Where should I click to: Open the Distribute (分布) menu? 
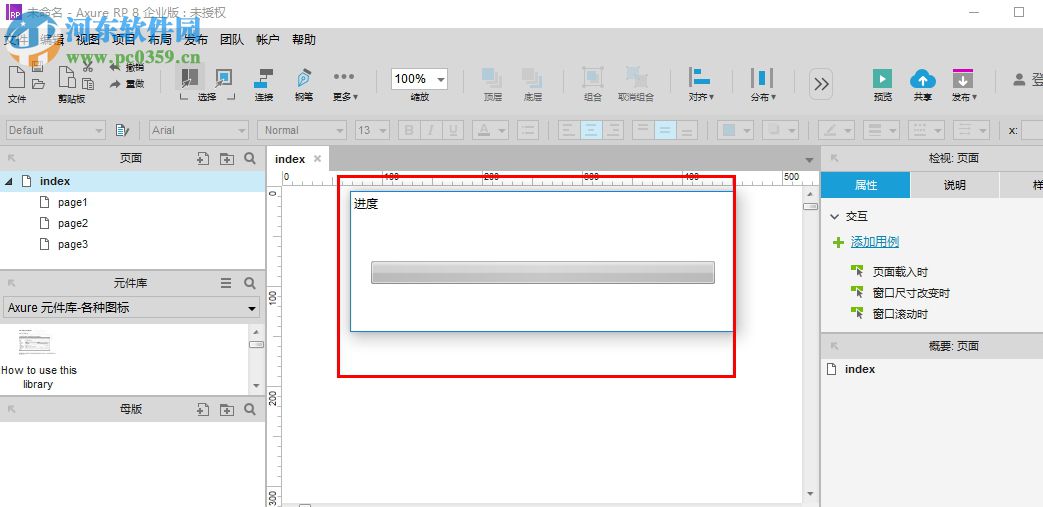click(x=762, y=84)
